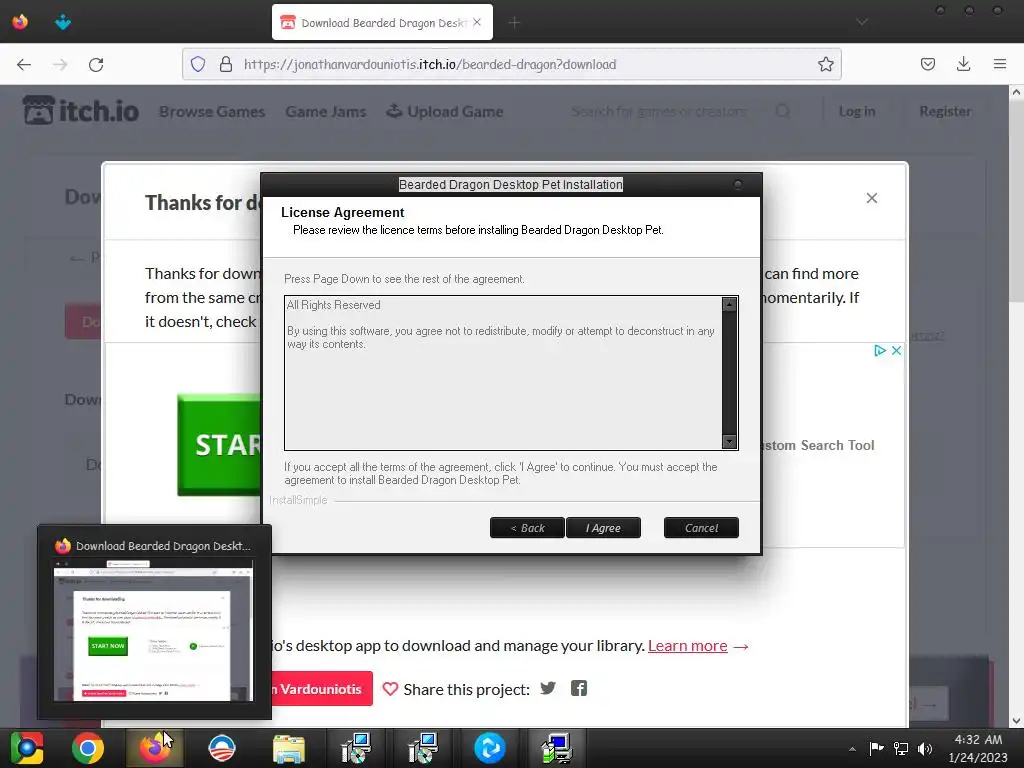Bookmark this page with the star

tap(825, 64)
